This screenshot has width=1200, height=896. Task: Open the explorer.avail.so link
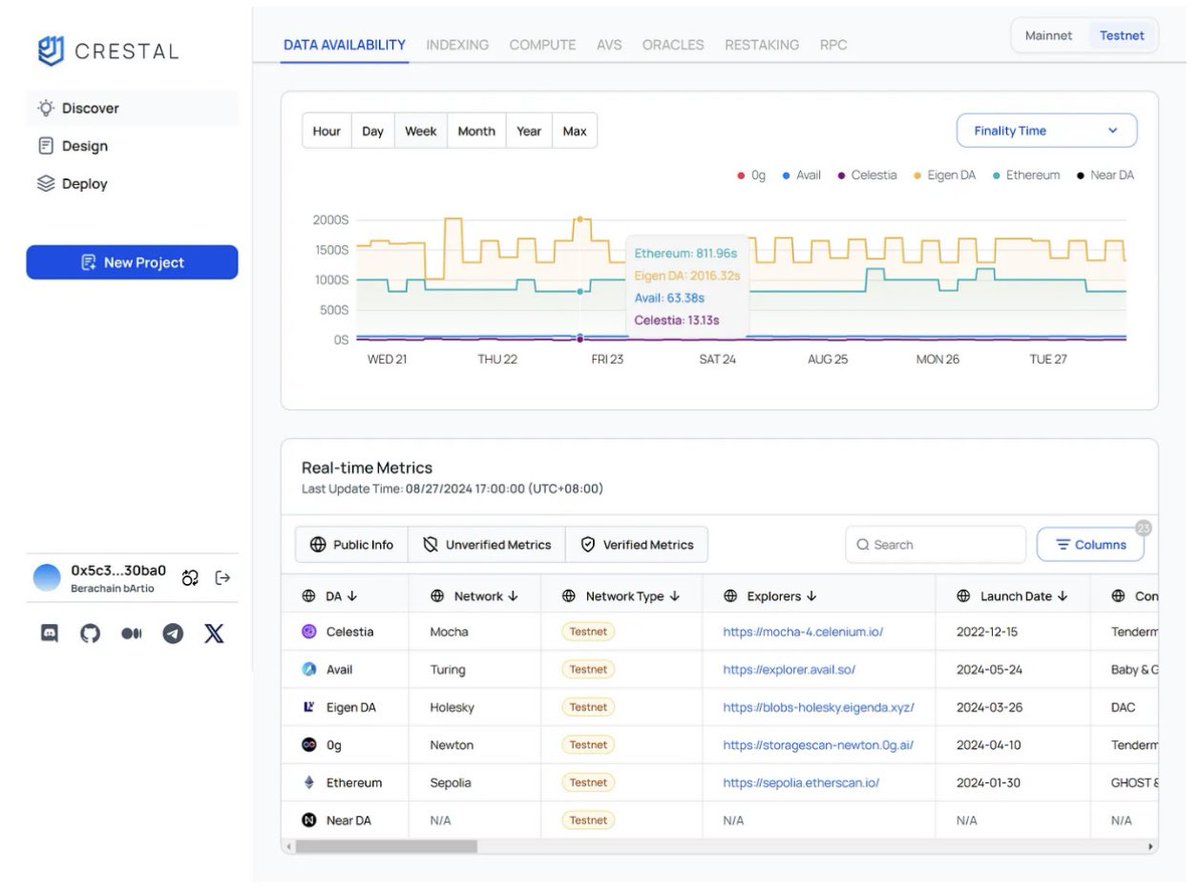tap(789, 670)
